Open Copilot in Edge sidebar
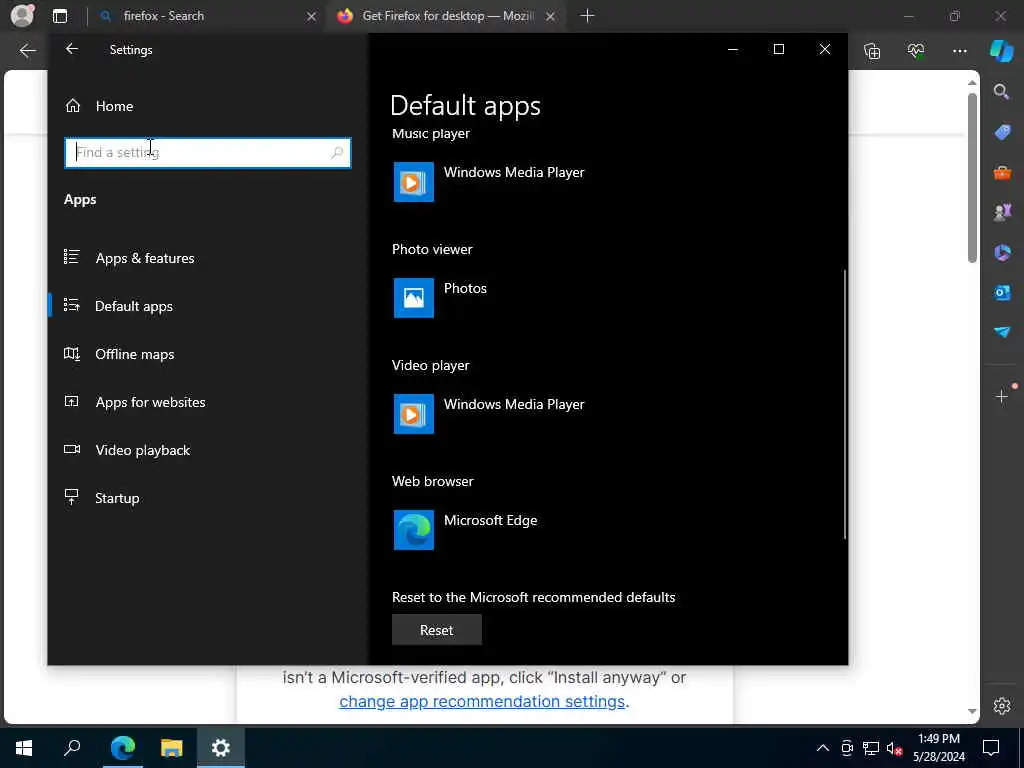 (x=1002, y=51)
